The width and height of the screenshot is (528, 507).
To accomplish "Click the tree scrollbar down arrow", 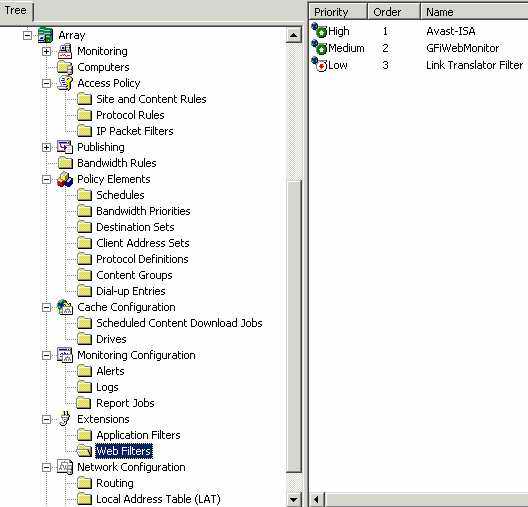I will coord(294,500).
